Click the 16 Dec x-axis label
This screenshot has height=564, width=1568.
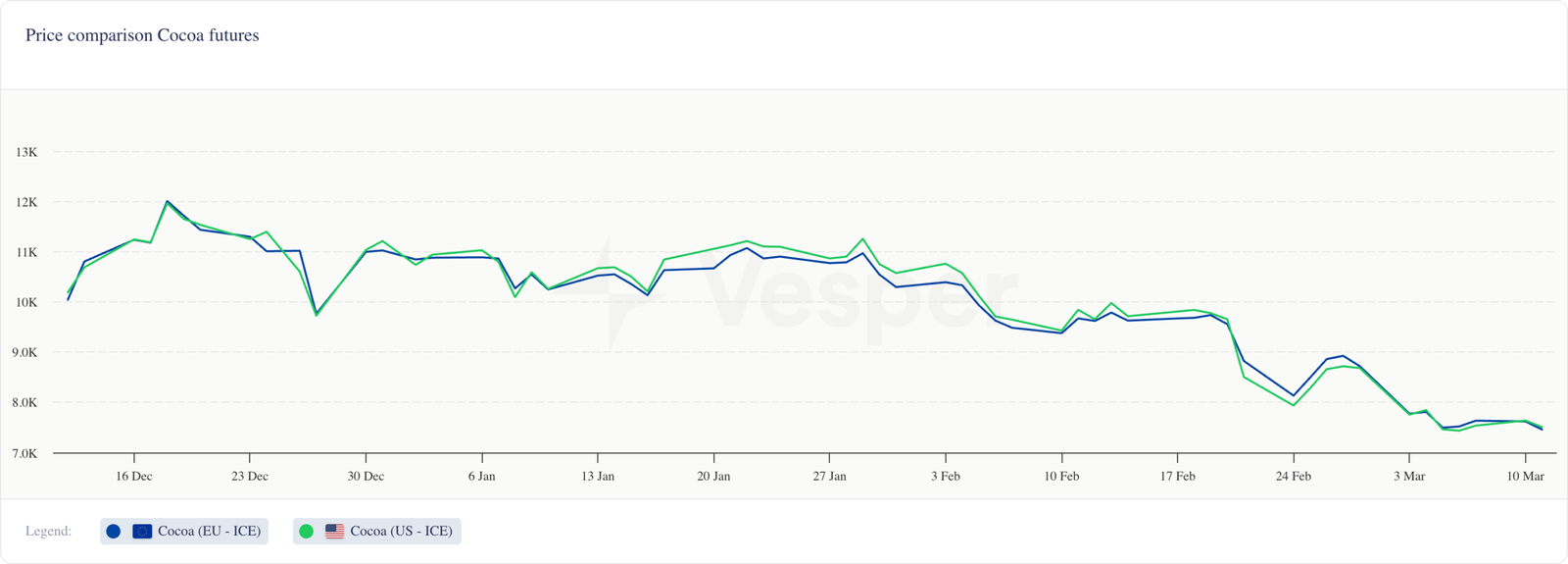(x=133, y=477)
